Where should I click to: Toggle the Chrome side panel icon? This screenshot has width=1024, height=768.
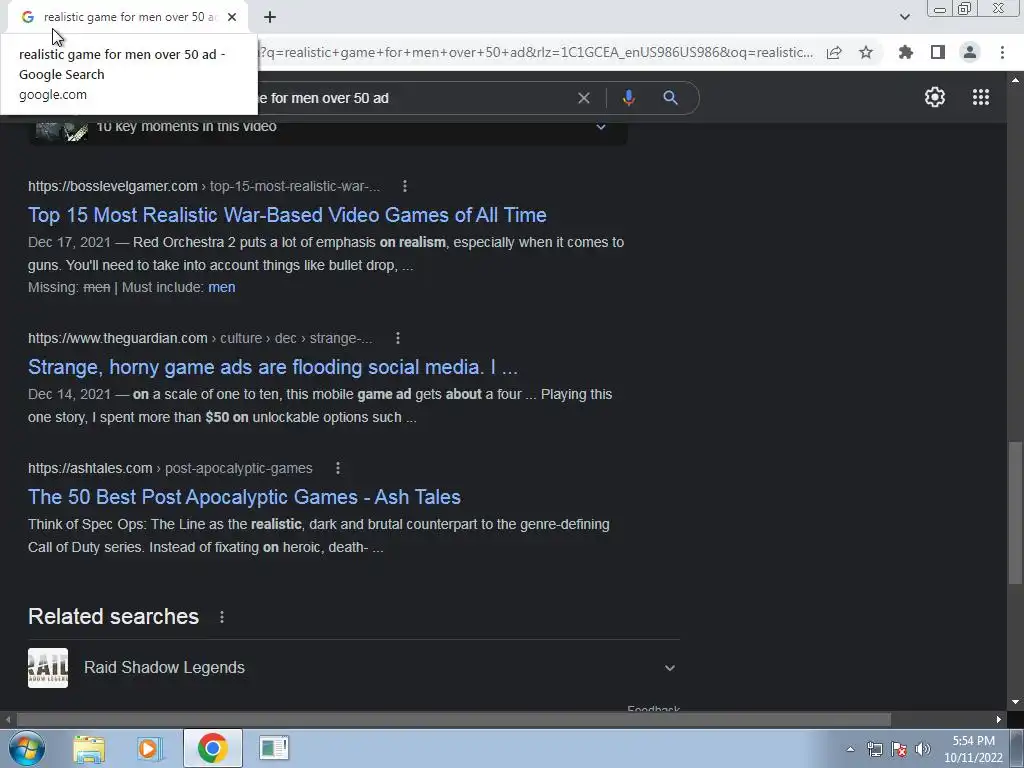pos(938,52)
